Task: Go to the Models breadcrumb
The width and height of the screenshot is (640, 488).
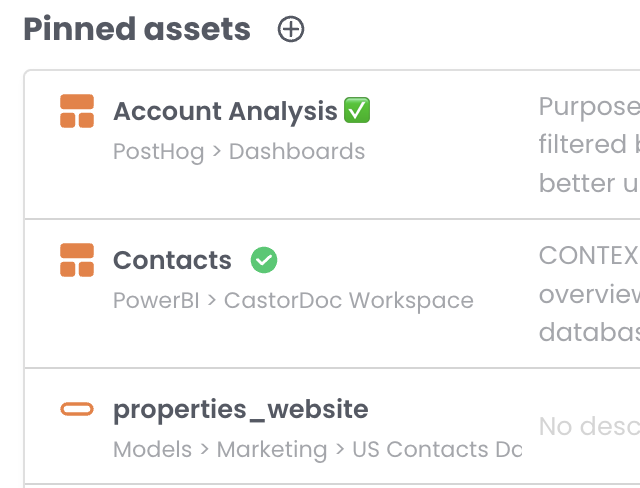Action: [x=151, y=450]
